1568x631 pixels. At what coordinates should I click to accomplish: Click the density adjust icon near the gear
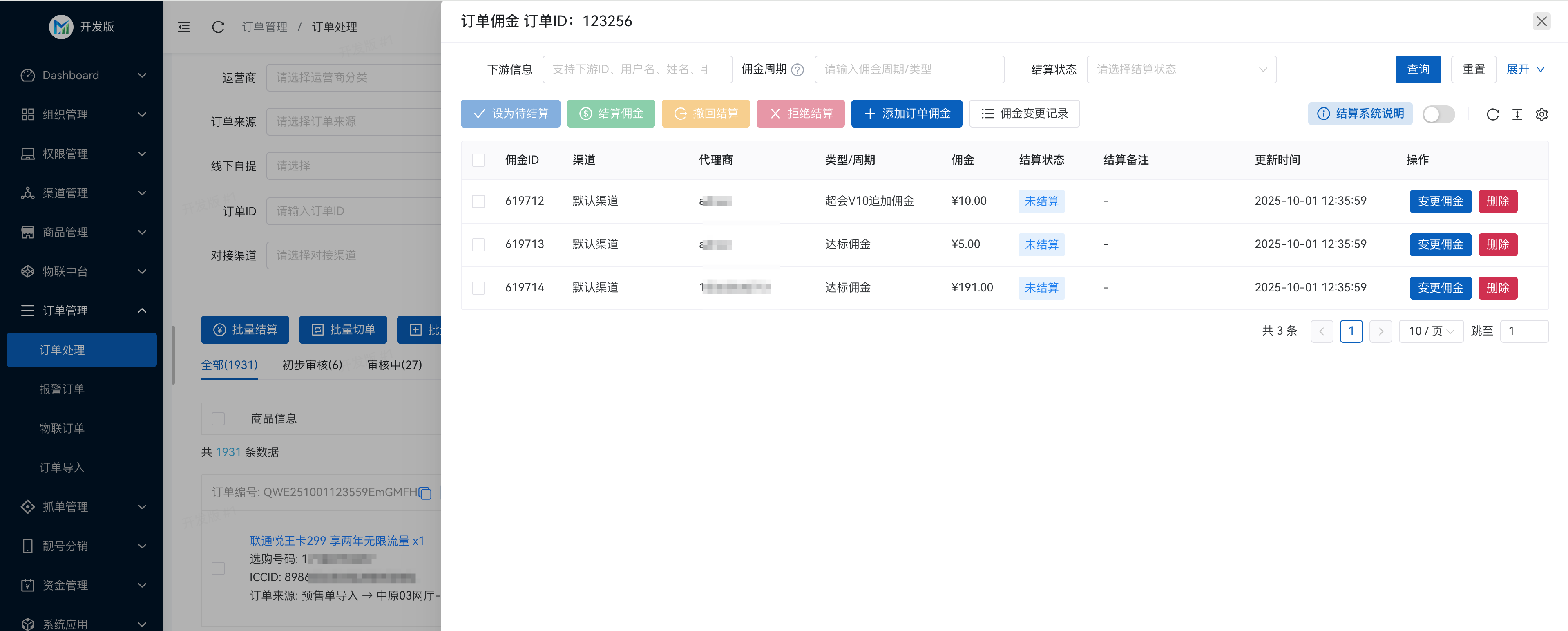coord(1517,114)
